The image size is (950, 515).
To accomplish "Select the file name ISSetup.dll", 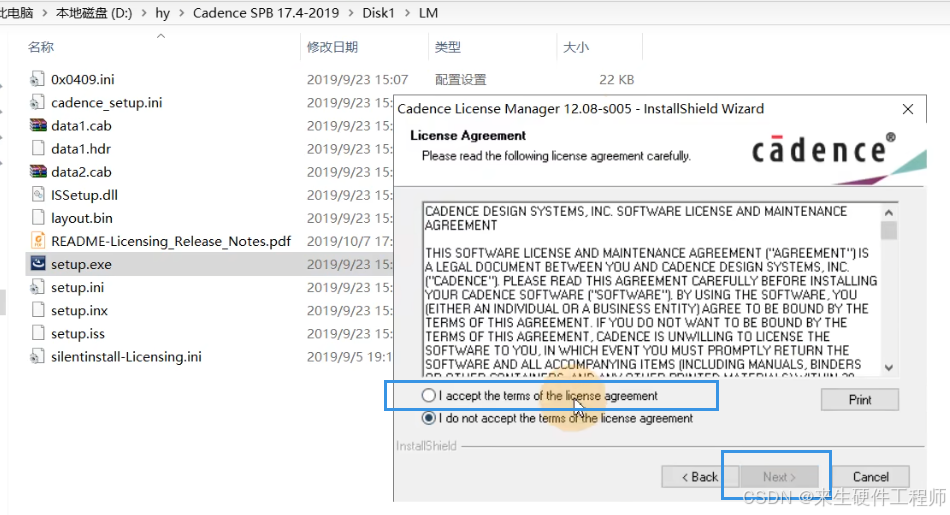I will pyautogui.click(x=84, y=194).
